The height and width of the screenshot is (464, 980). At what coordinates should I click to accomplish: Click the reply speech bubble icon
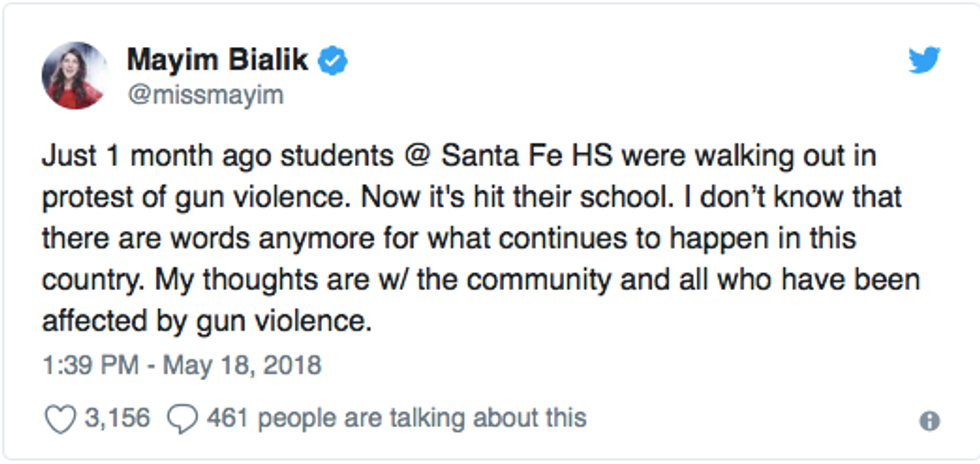183,418
